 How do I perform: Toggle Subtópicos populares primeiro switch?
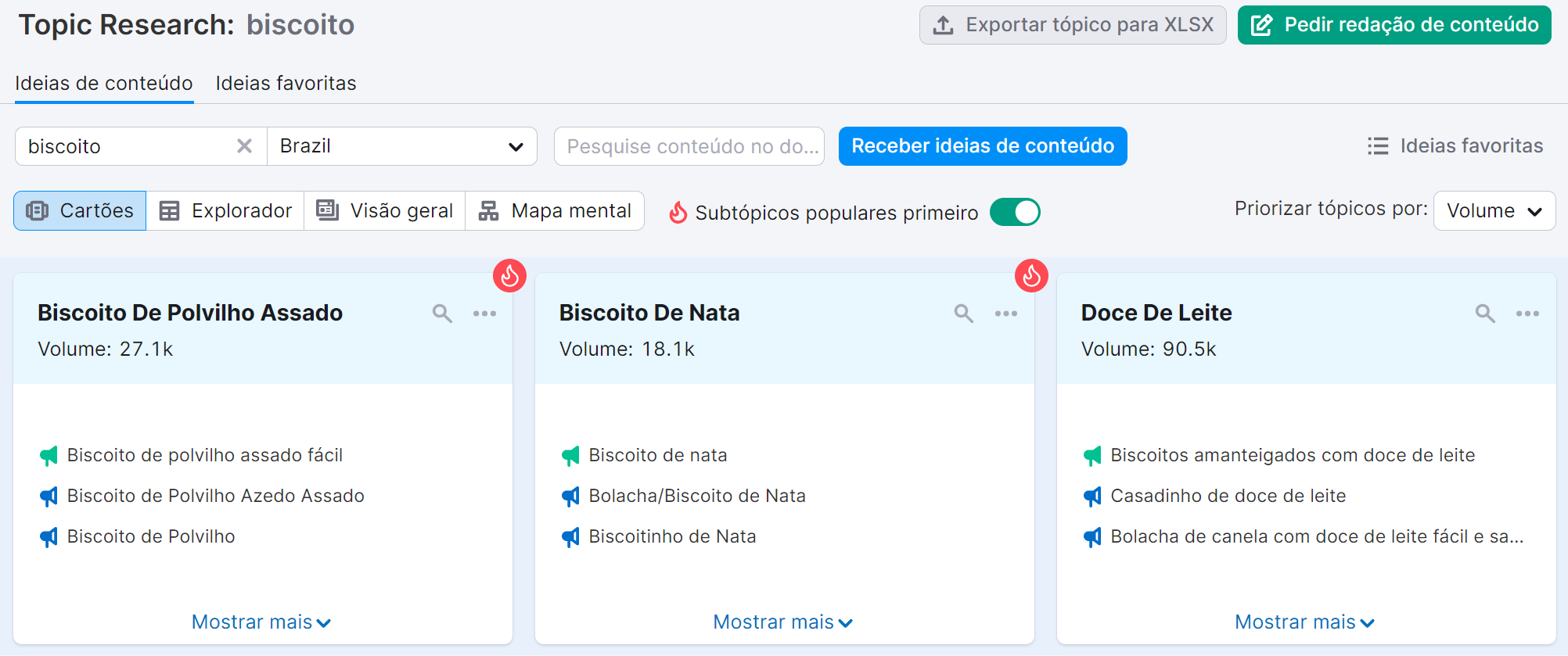1014,212
